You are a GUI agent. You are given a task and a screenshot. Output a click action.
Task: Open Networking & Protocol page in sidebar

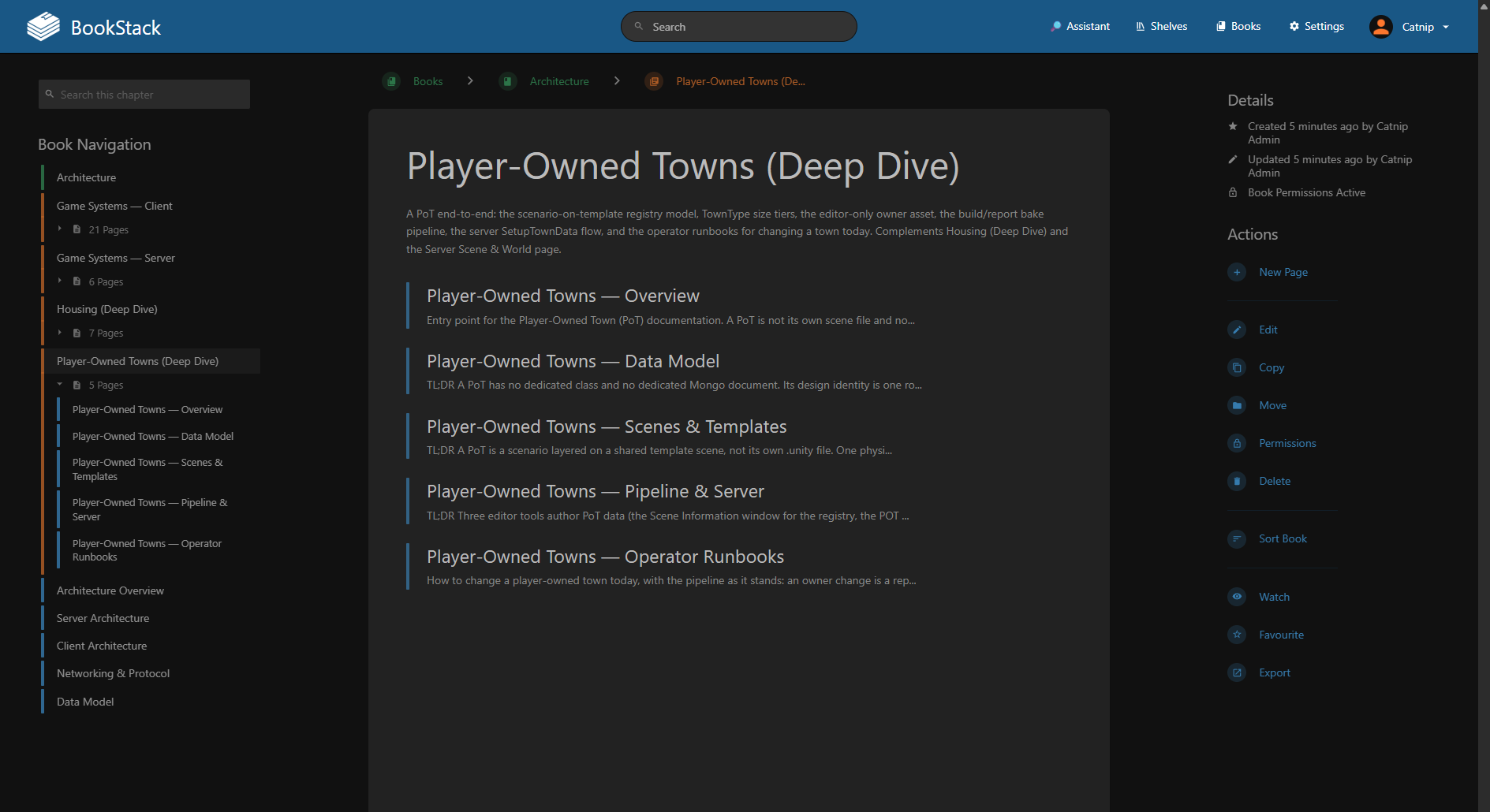click(x=113, y=673)
